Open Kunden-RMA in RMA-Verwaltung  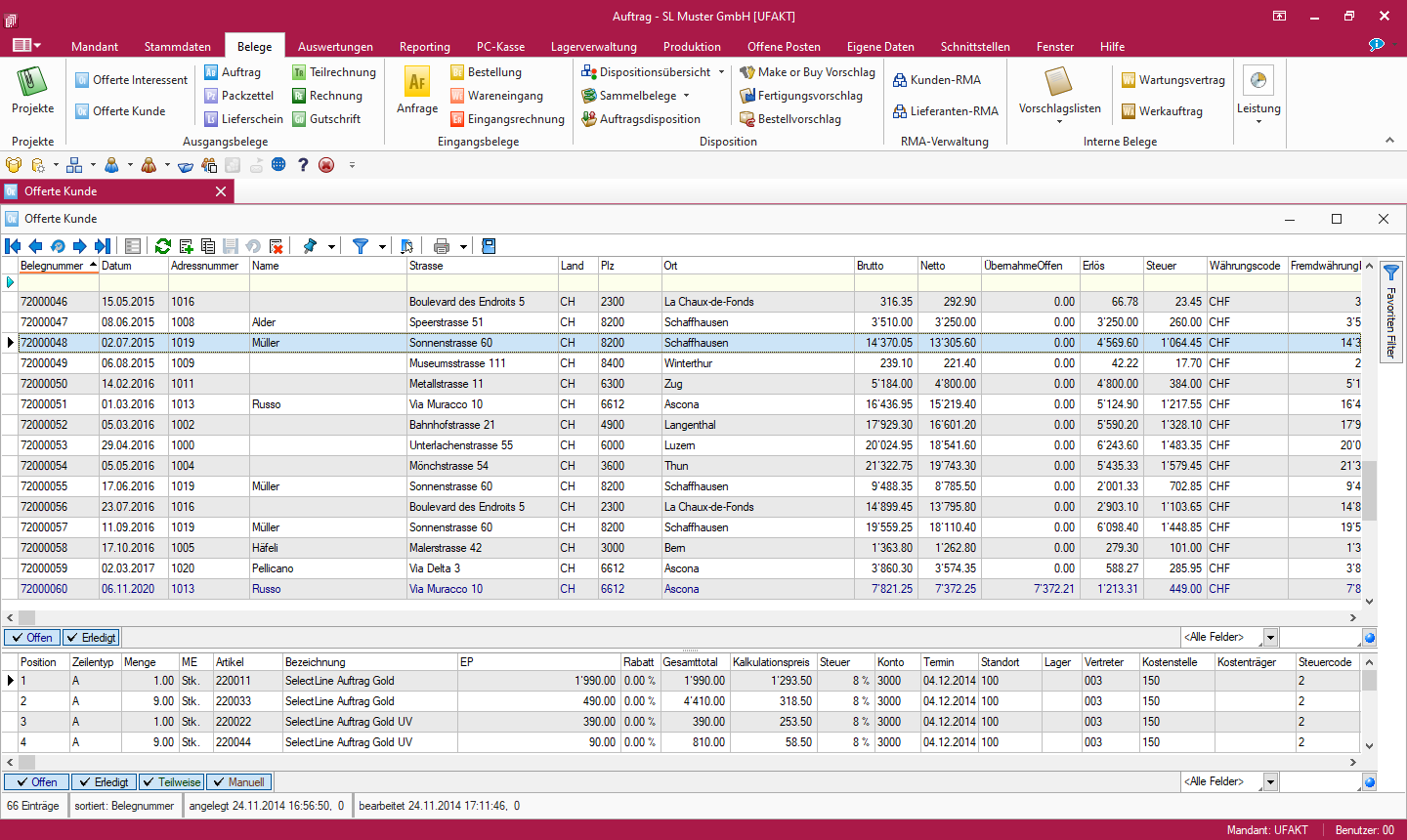(x=937, y=80)
